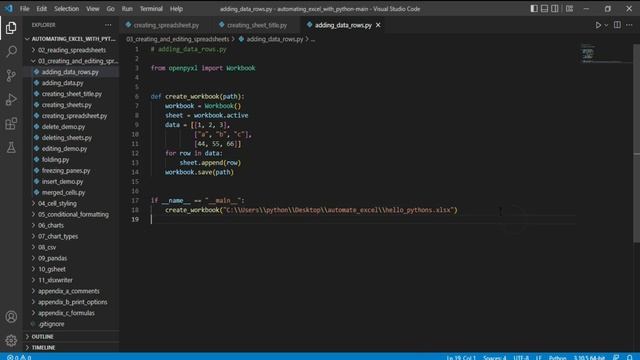Viewport: 640px width, 360px height.
Task: Change language mode via Python status entry
Action: click(x=557, y=357)
